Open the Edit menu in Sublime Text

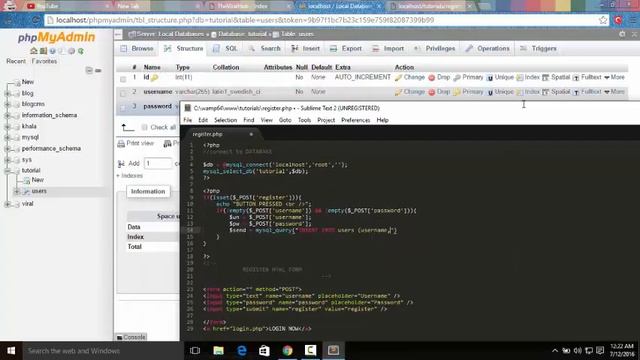click(203, 120)
